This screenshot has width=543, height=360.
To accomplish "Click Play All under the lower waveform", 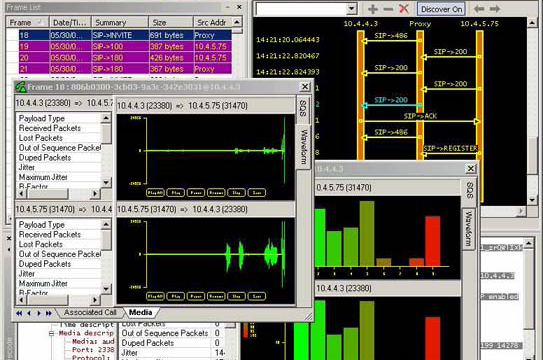I will [155, 296].
